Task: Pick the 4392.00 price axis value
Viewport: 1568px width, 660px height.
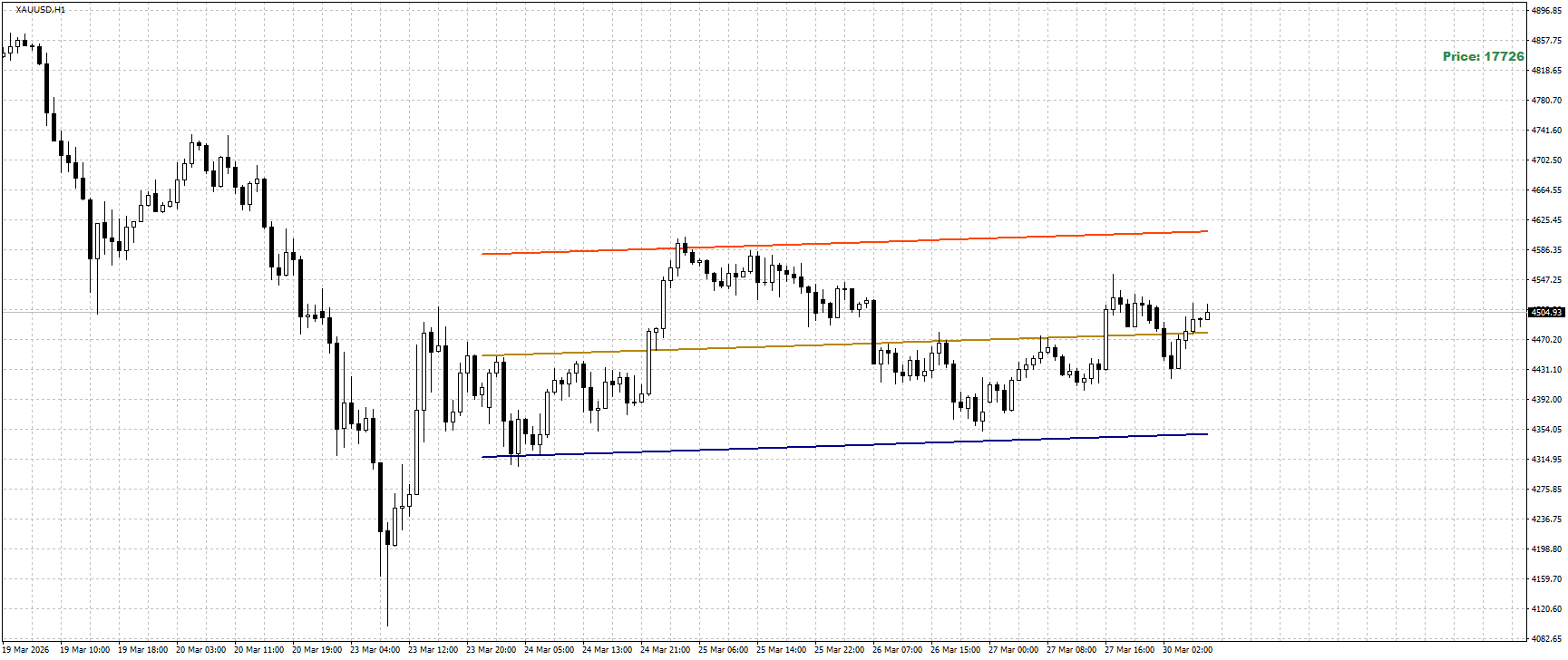Action: coord(1546,400)
